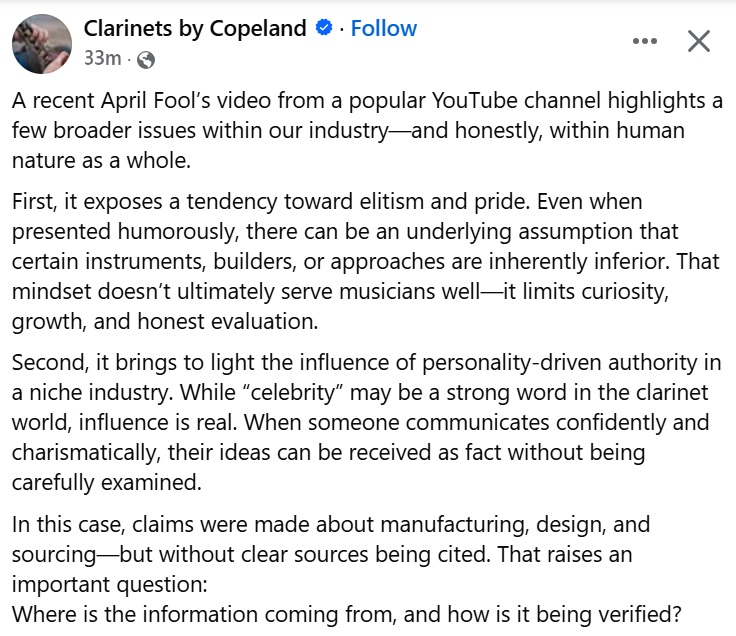Open the three-dot post options menu

[x=646, y=41]
